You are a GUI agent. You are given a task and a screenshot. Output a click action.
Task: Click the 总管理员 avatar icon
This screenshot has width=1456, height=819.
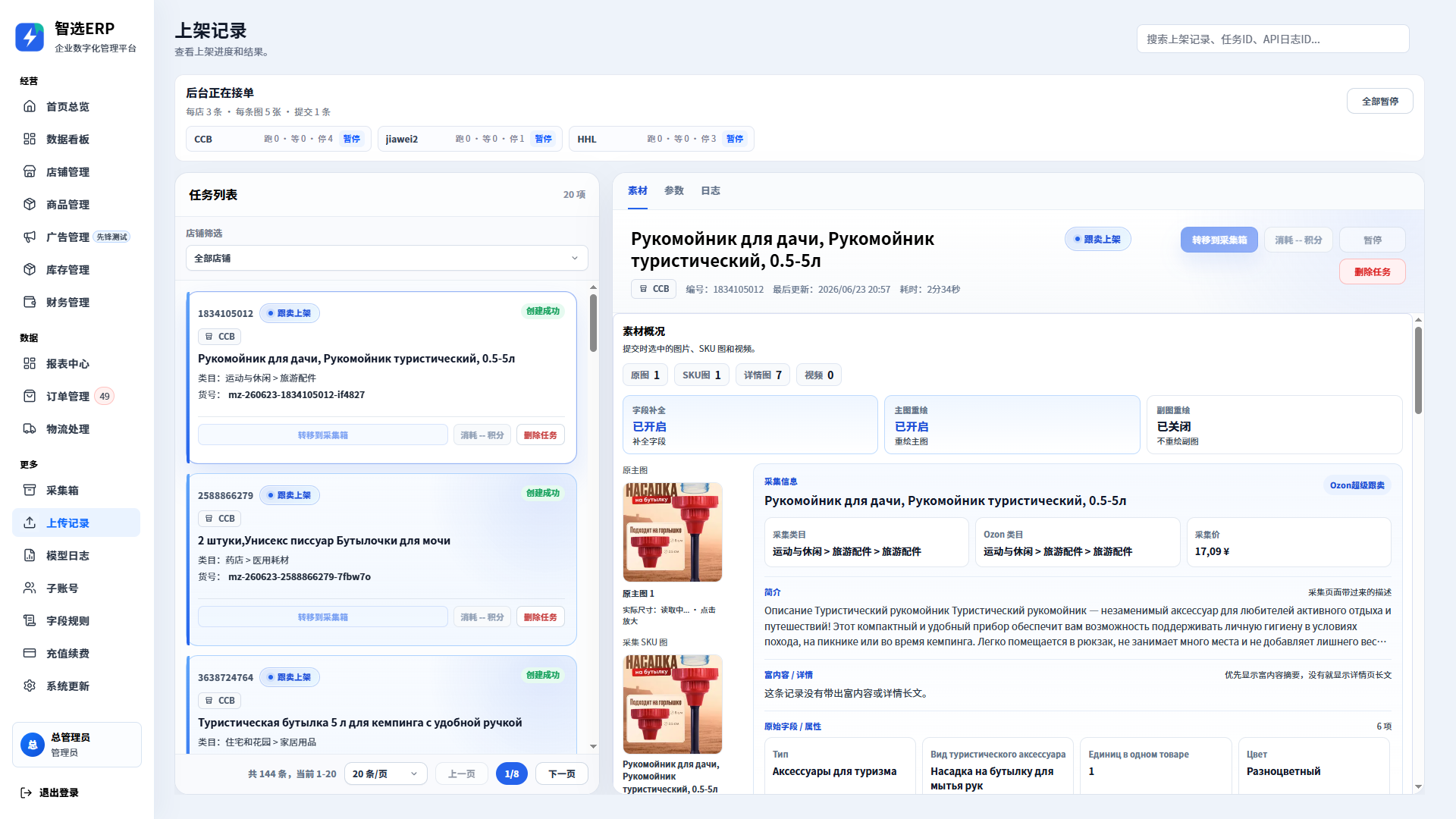point(33,745)
